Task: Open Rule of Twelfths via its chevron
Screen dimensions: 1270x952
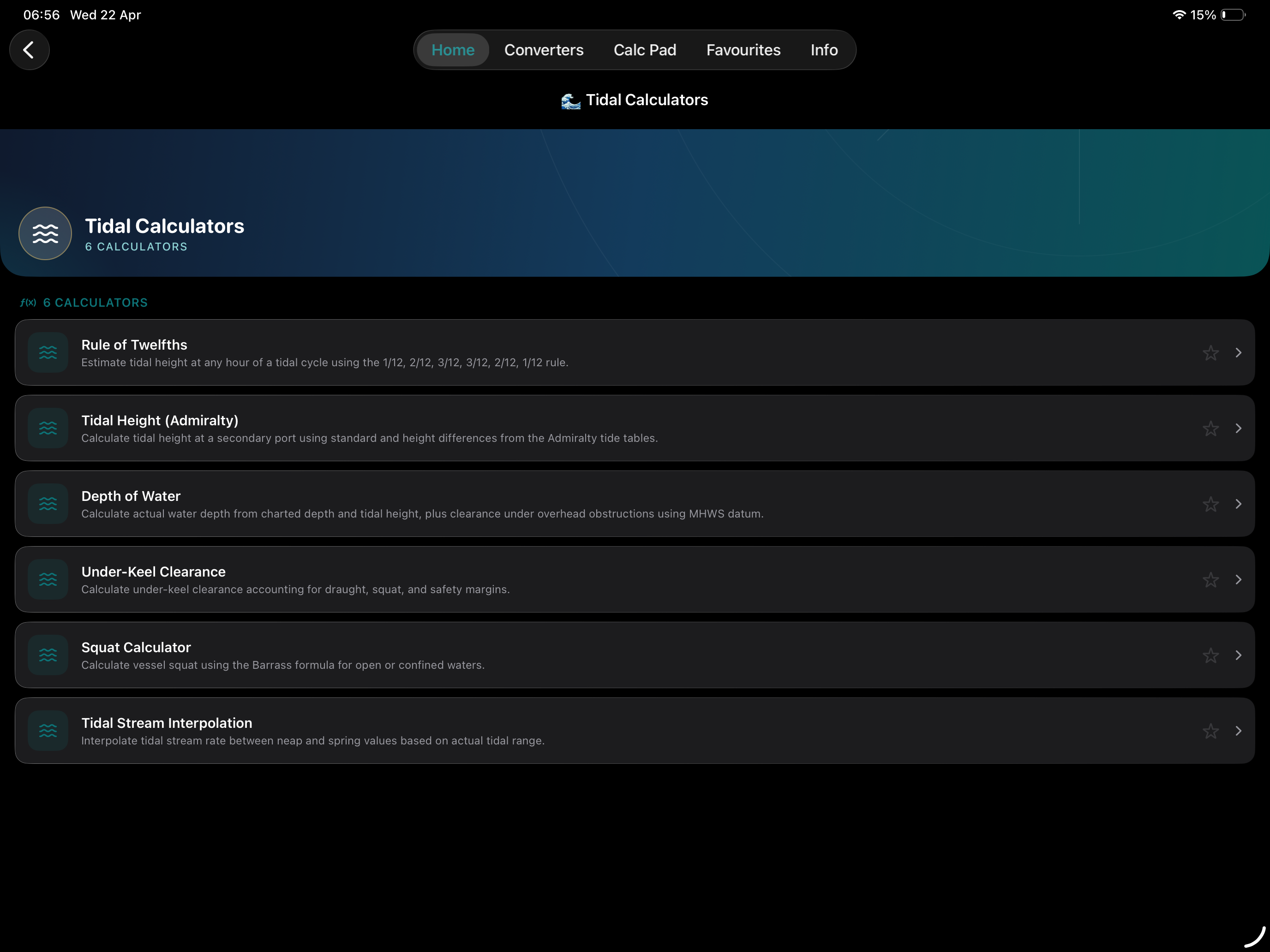Action: coord(1239,353)
